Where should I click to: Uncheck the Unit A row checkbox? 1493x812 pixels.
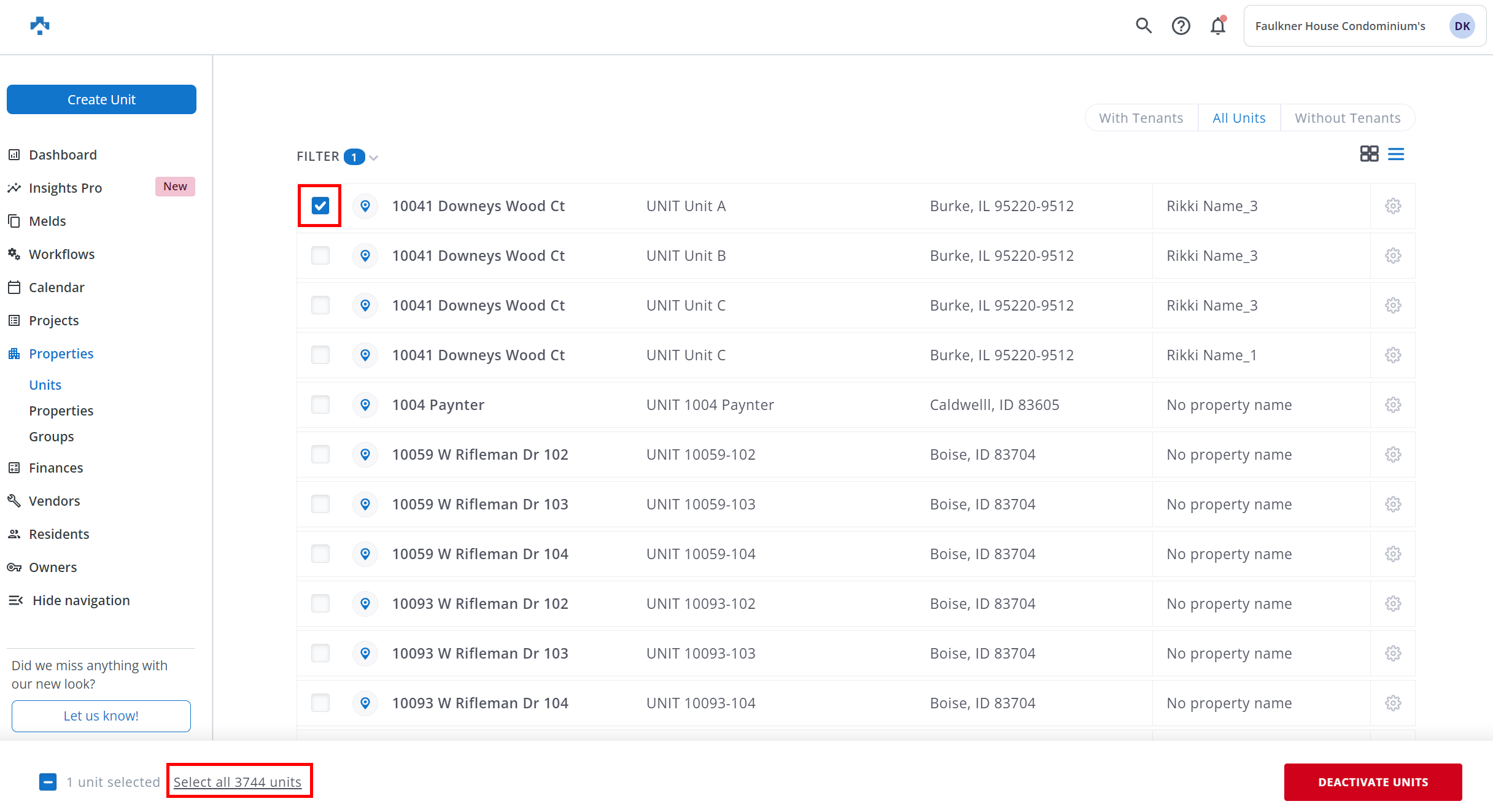point(320,206)
